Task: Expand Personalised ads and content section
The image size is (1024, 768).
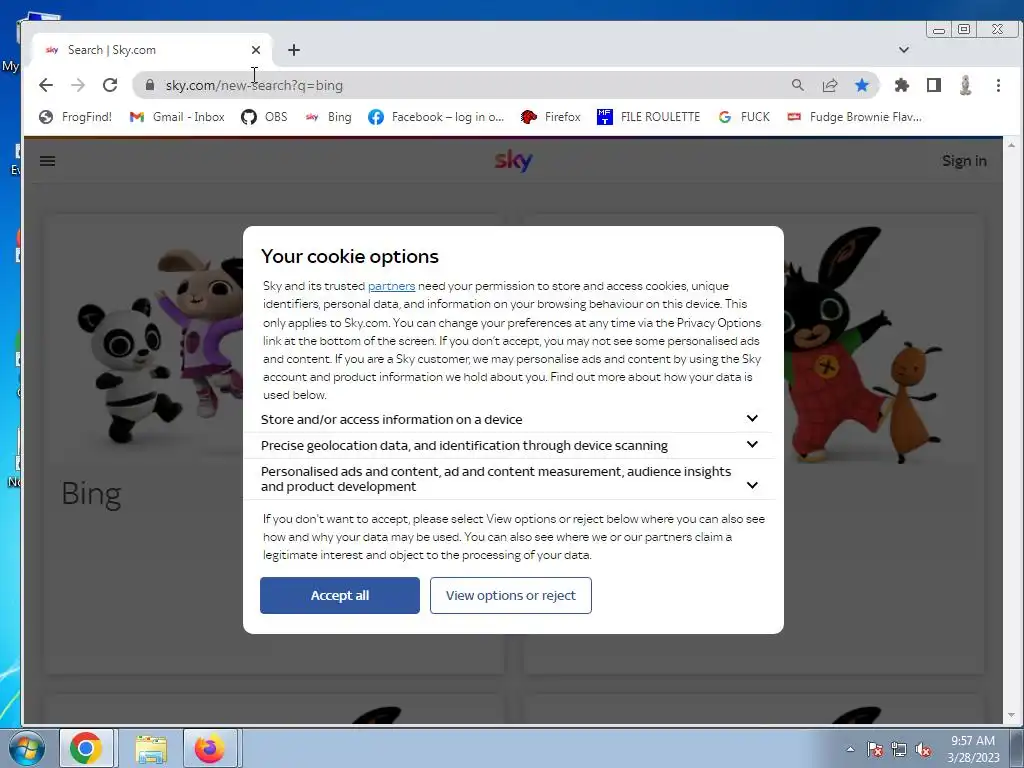Action: [x=509, y=479]
